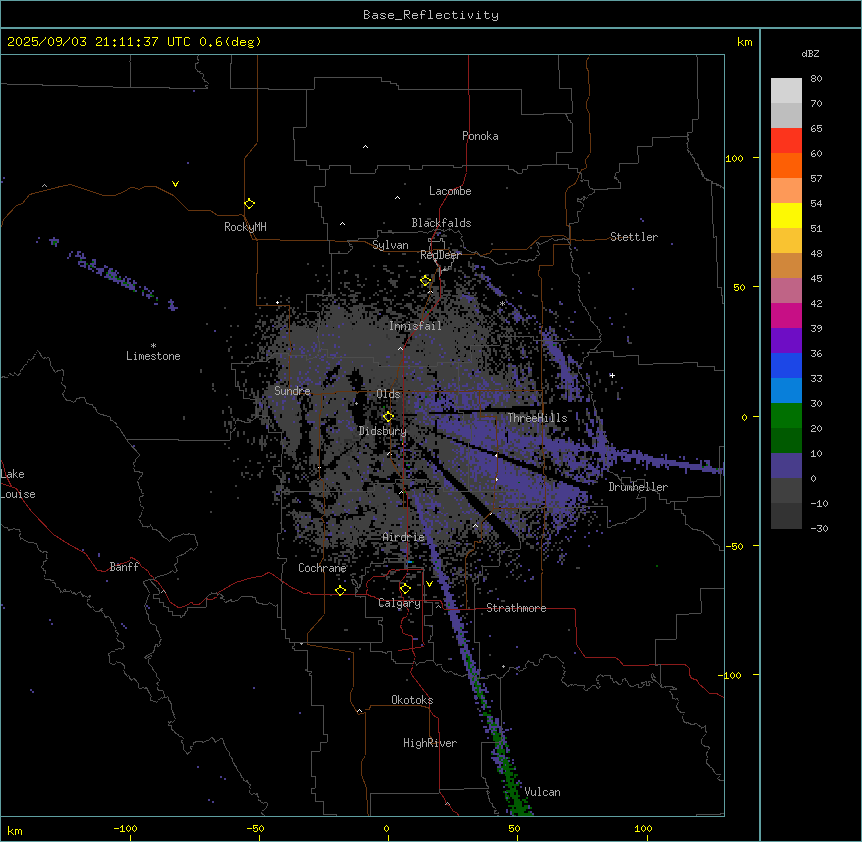Click the Lacombe city label
This screenshot has height=842, width=862.
tap(450, 191)
